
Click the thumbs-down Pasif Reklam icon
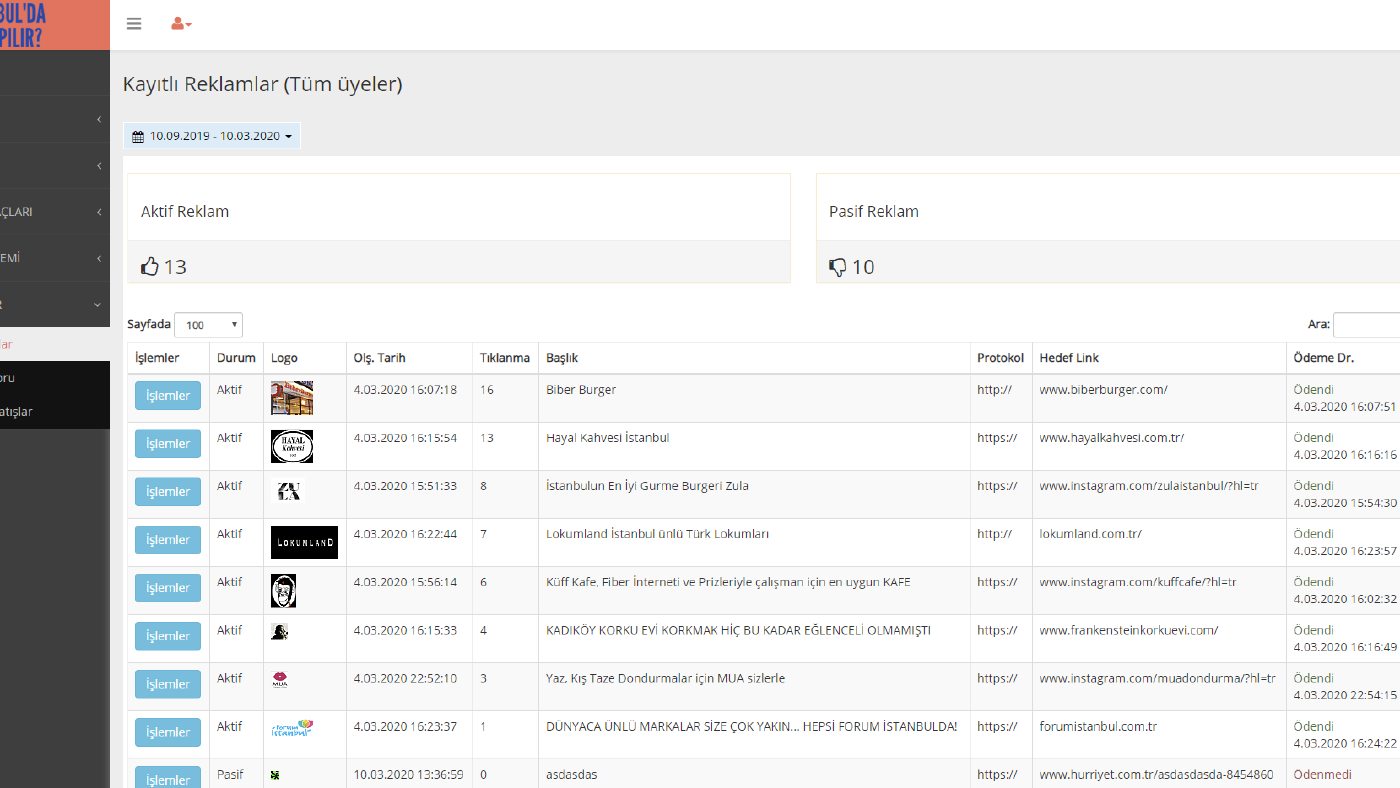click(x=838, y=267)
